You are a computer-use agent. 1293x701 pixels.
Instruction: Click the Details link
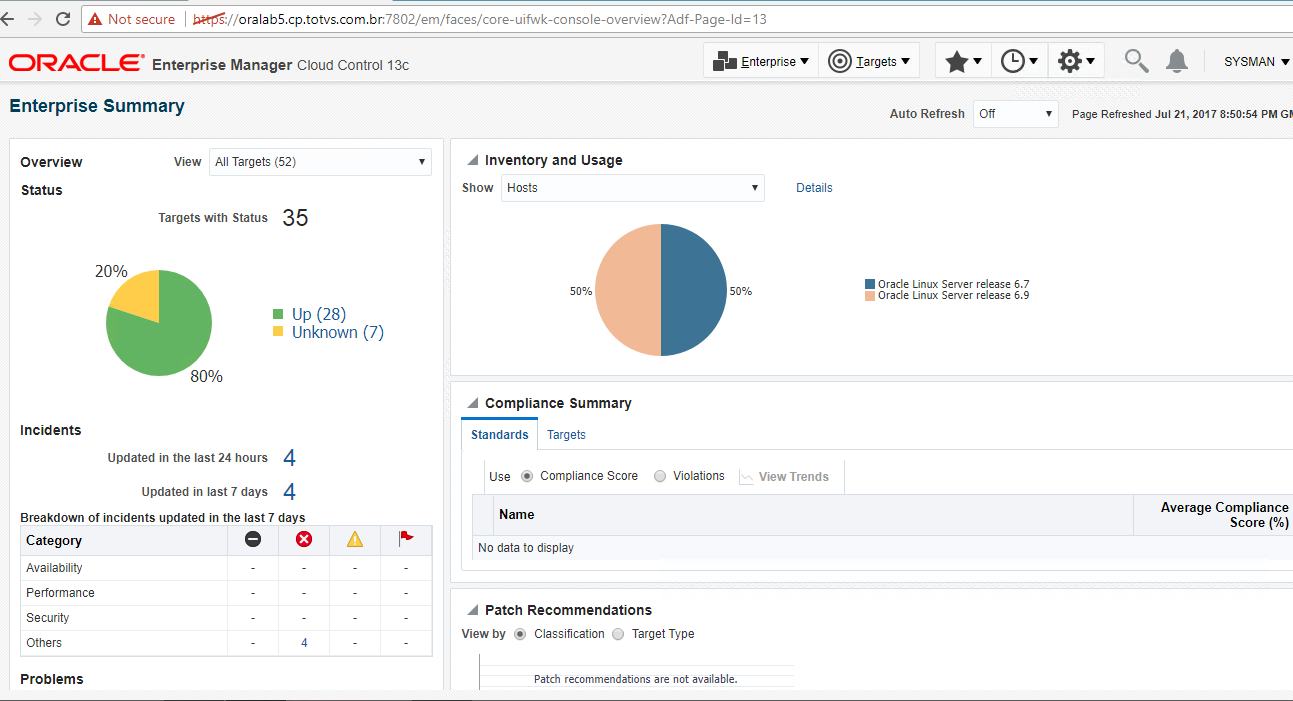(814, 188)
